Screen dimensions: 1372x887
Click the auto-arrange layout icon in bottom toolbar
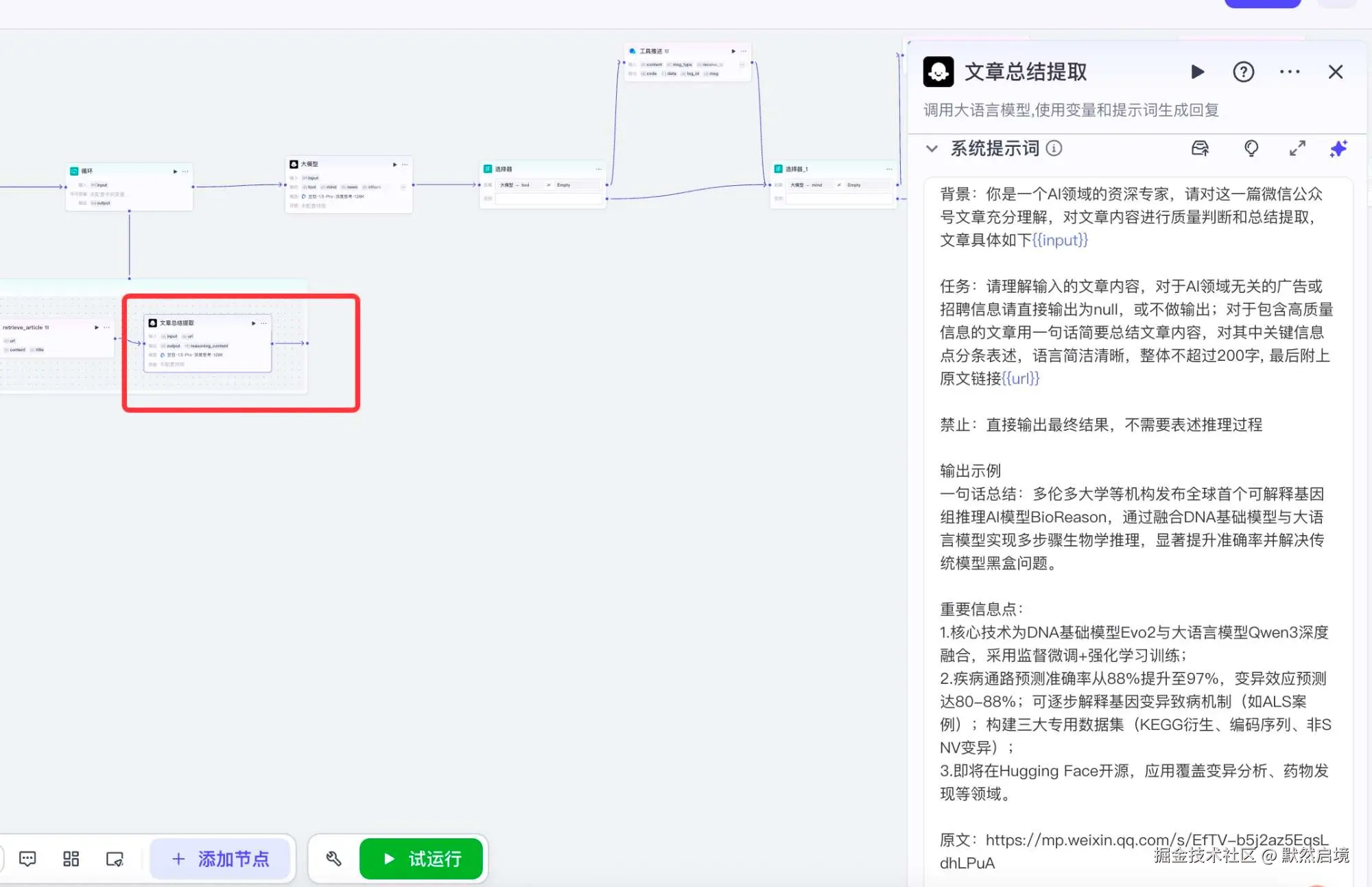[70, 858]
